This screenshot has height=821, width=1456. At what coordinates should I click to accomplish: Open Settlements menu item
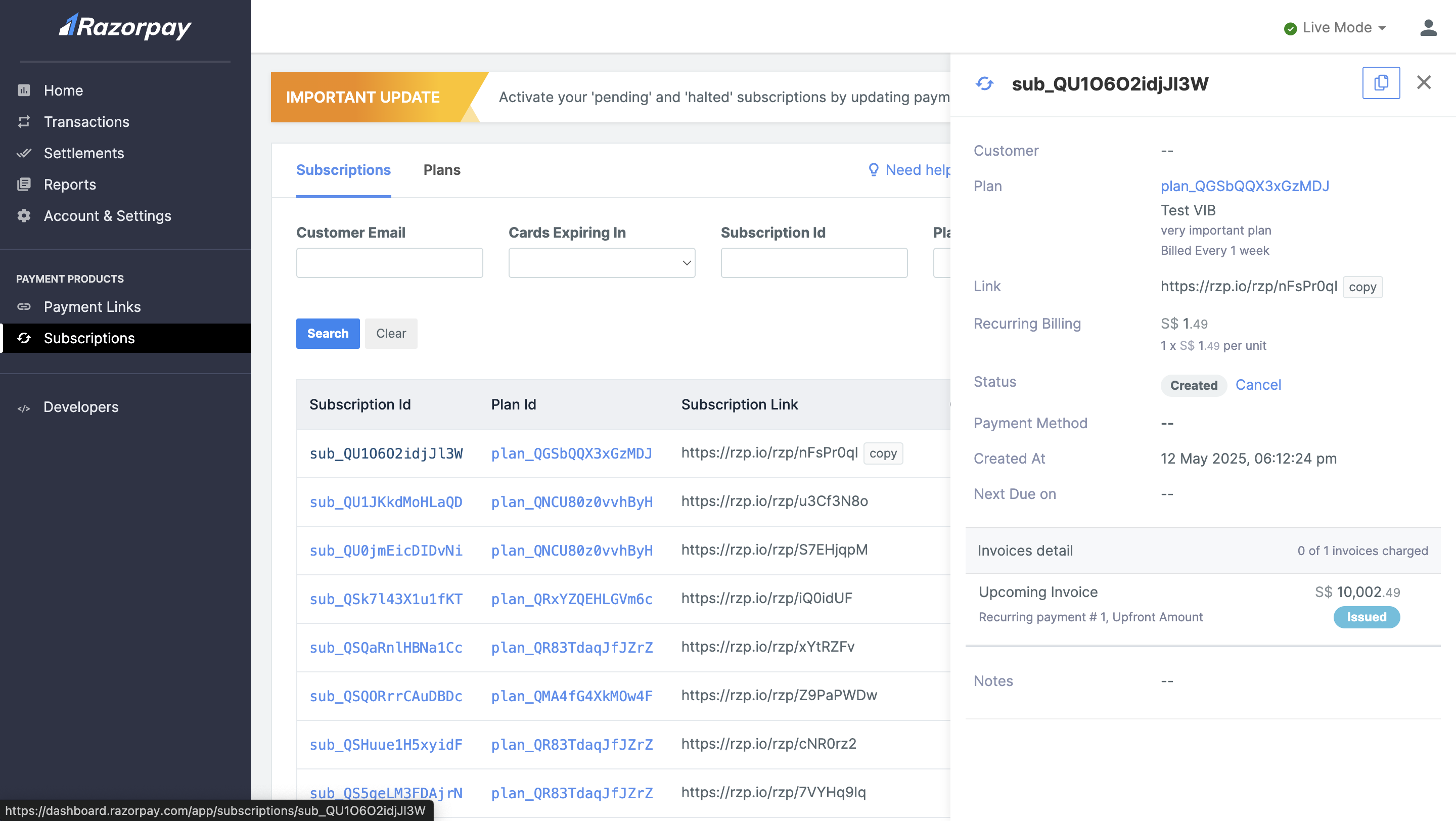[x=83, y=153]
